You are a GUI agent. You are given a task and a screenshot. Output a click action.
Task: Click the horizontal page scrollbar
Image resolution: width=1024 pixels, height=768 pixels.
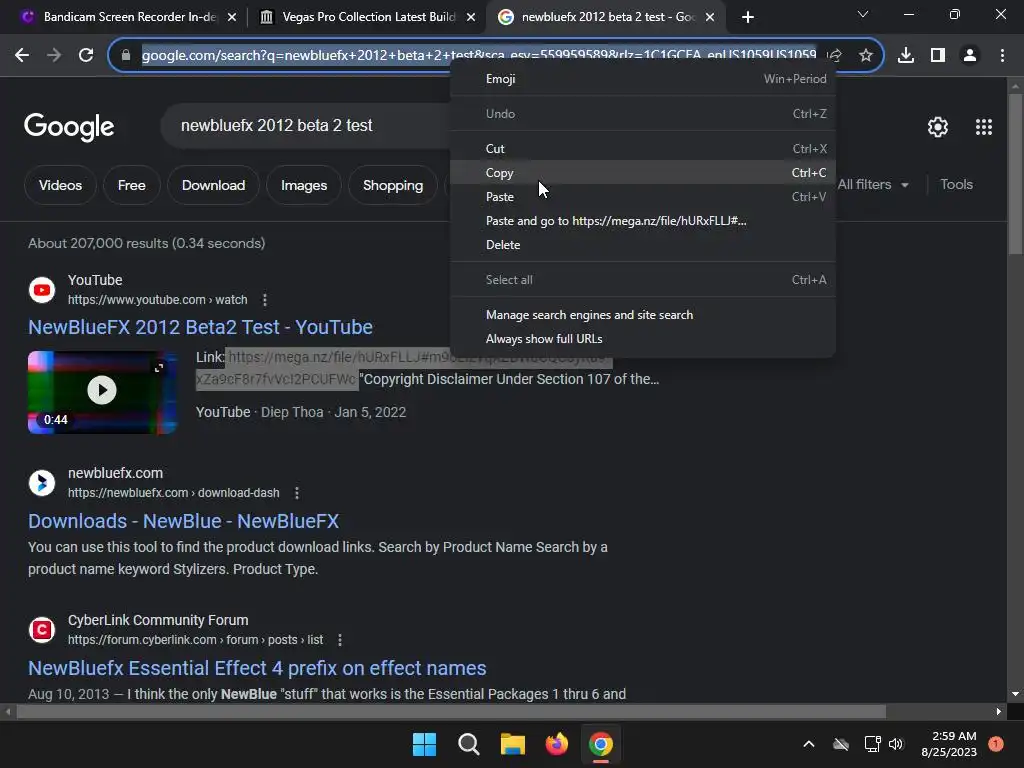coord(451,711)
